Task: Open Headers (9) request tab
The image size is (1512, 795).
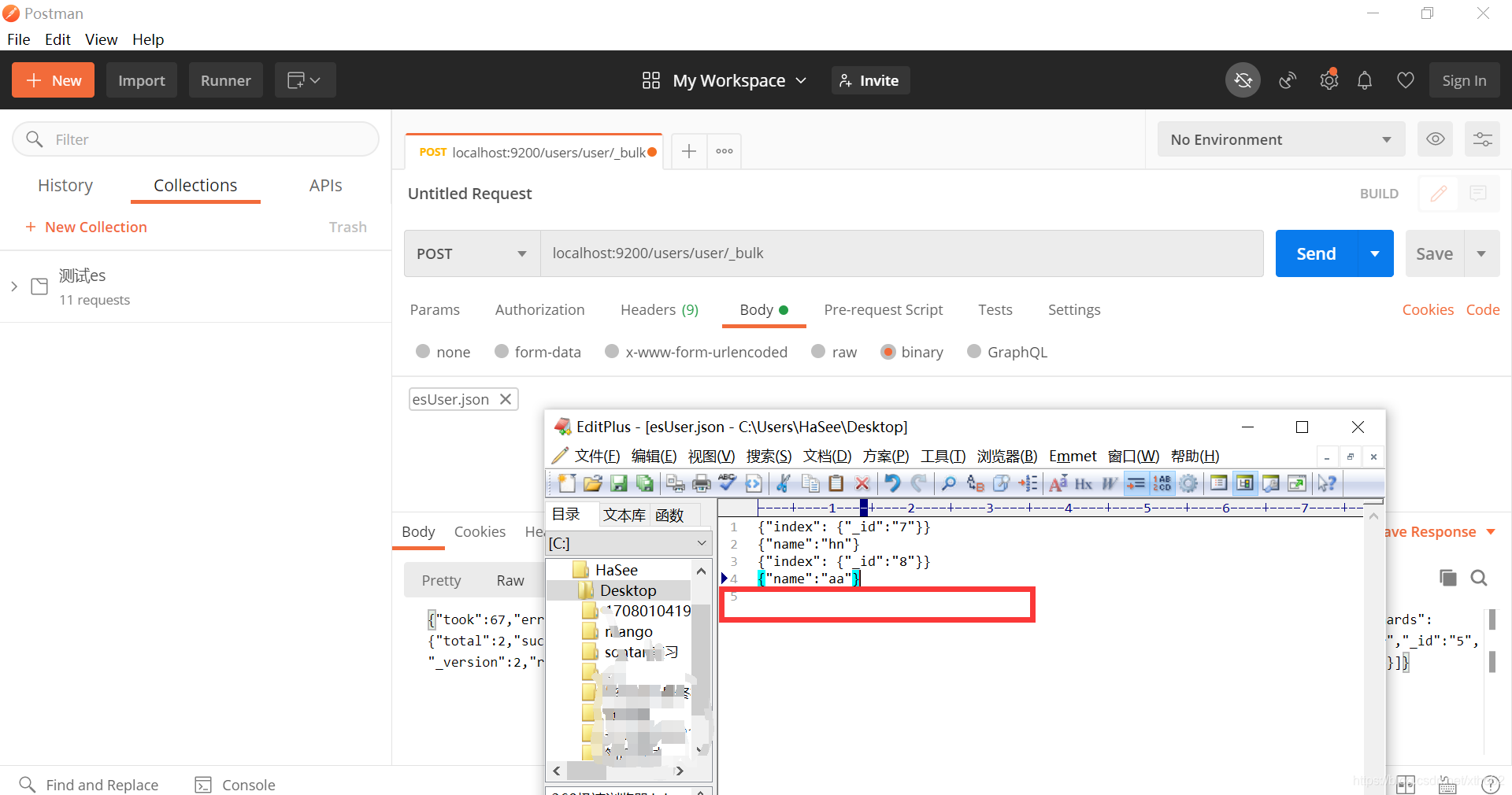Action: tap(659, 309)
